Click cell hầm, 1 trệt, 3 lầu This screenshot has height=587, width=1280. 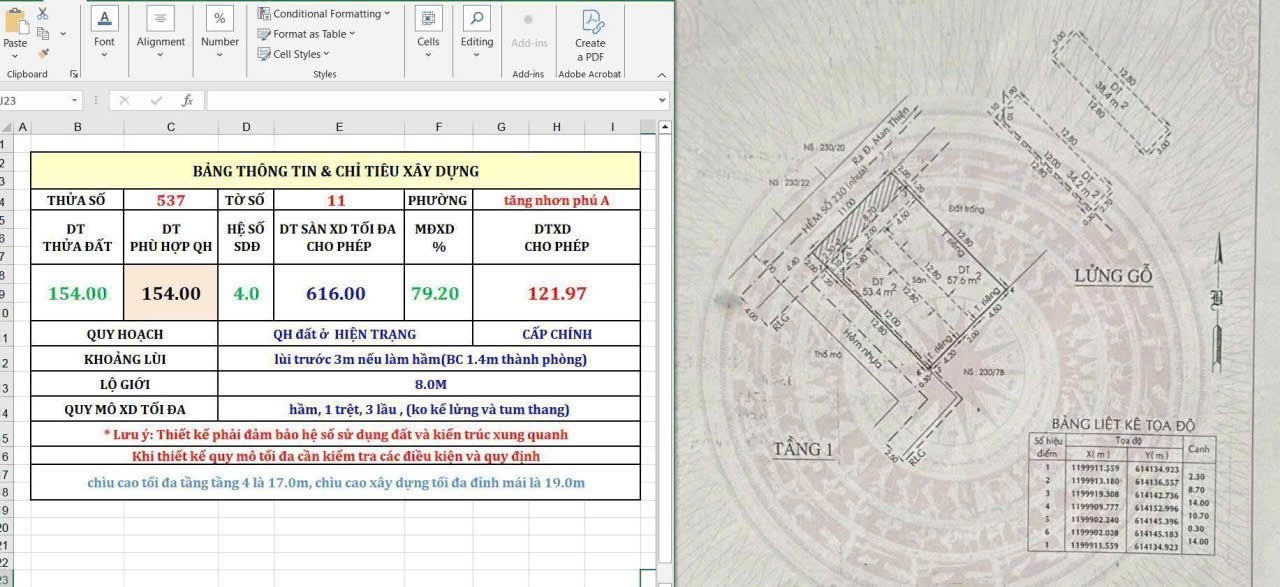point(429,409)
